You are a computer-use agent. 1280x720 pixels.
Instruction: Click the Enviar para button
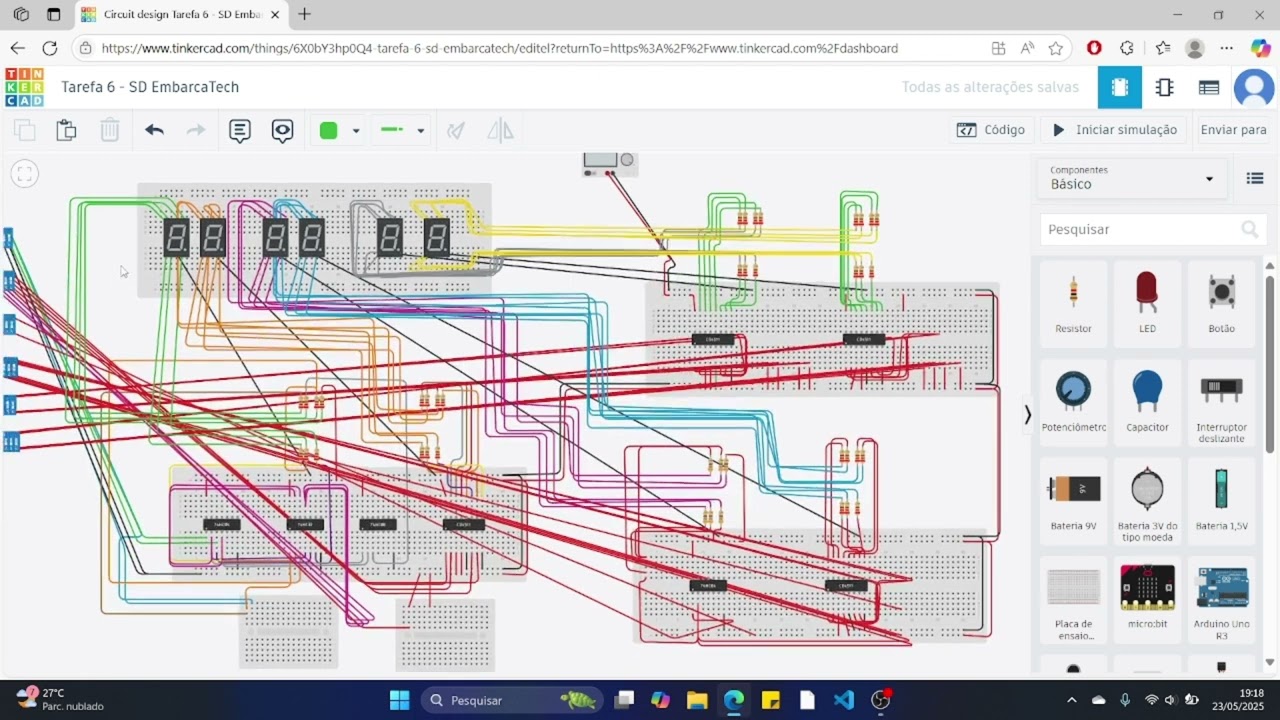1233,130
